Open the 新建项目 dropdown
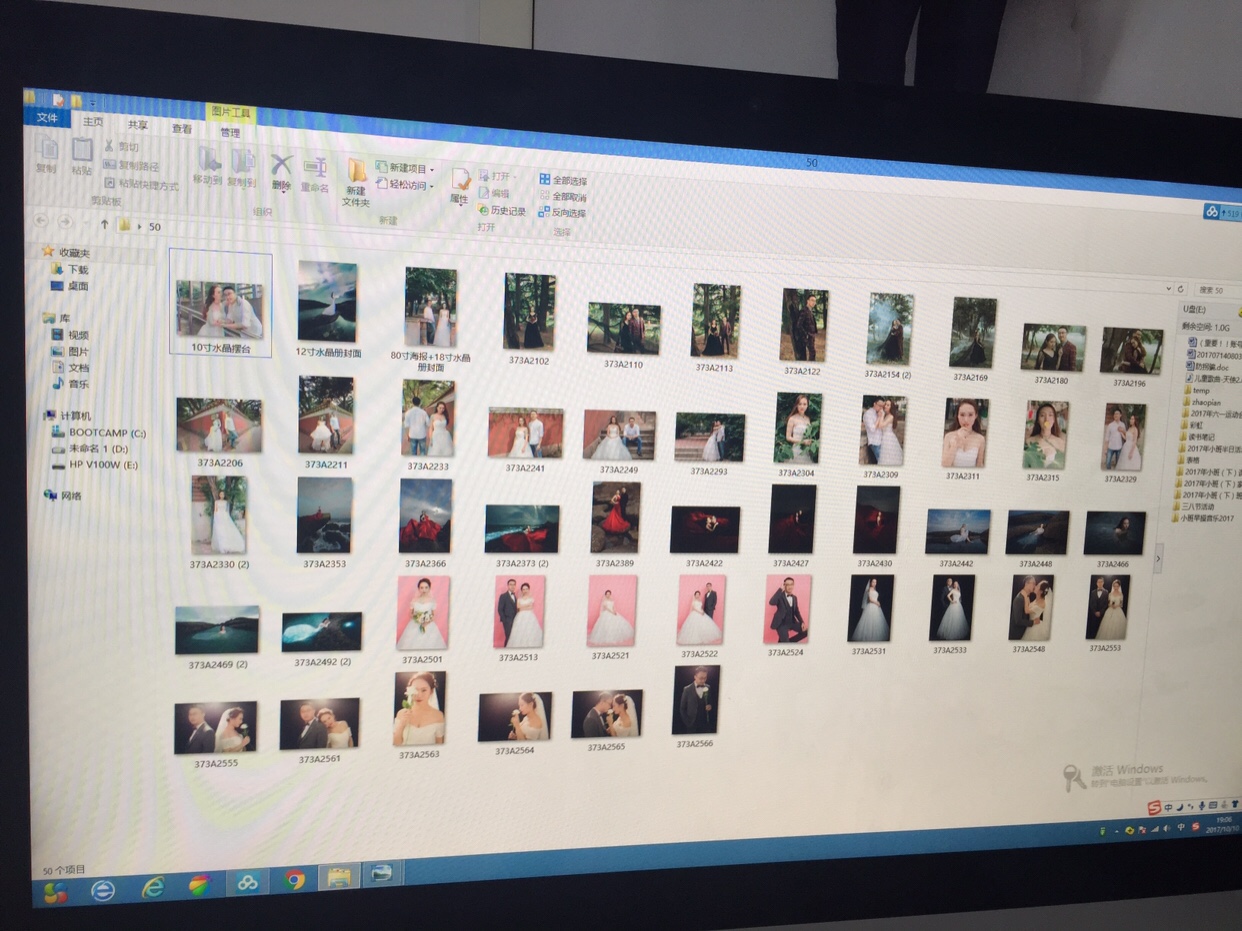Image resolution: width=1242 pixels, height=931 pixels. click(x=405, y=169)
